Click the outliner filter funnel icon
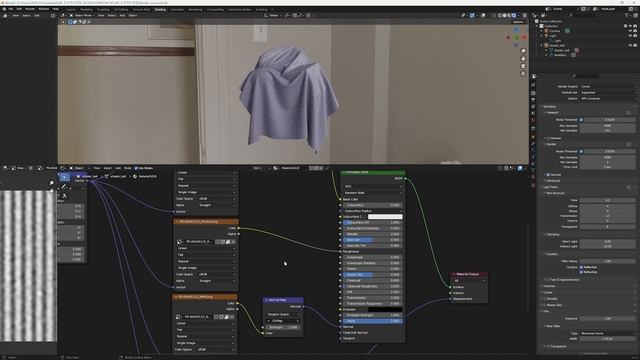This screenshot has width=640, height=360. 627,16
